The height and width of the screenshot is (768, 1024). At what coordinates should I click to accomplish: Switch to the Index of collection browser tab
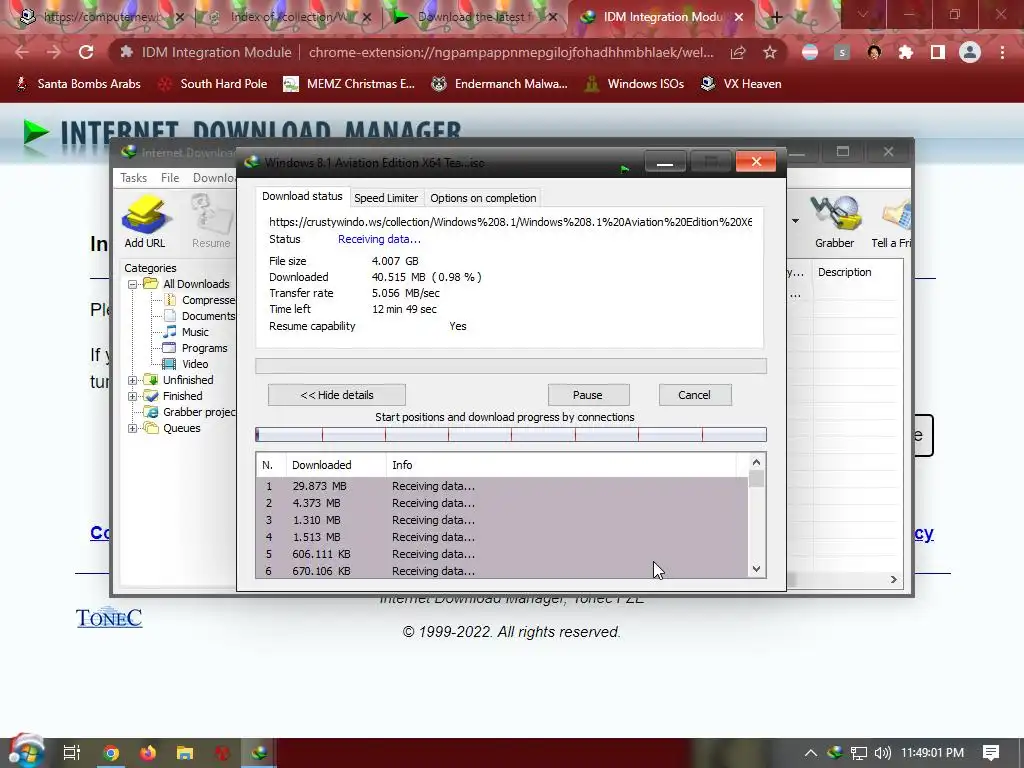click(x=291, y=17)
